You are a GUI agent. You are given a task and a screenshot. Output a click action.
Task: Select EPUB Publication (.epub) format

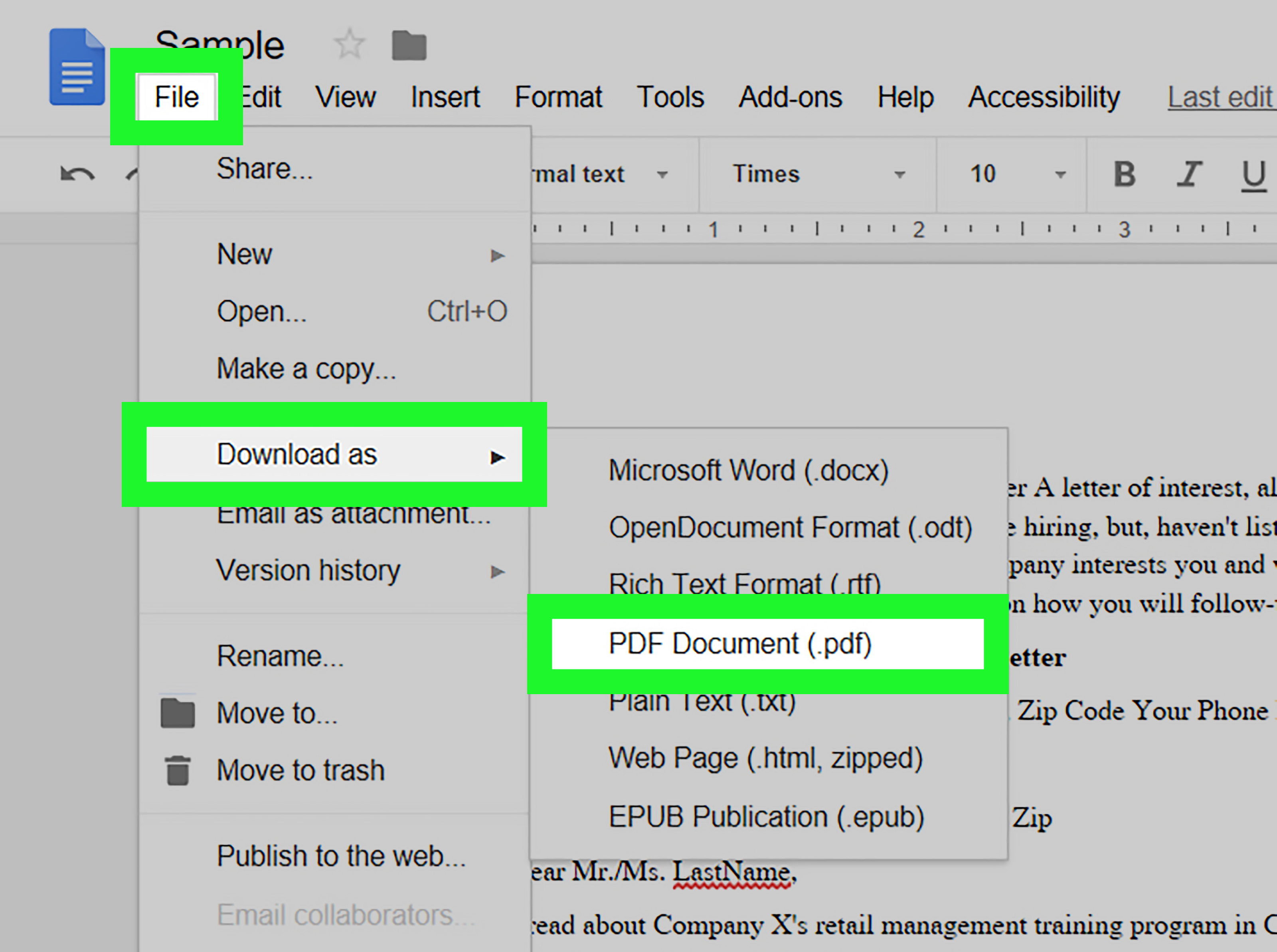(764, 815)
